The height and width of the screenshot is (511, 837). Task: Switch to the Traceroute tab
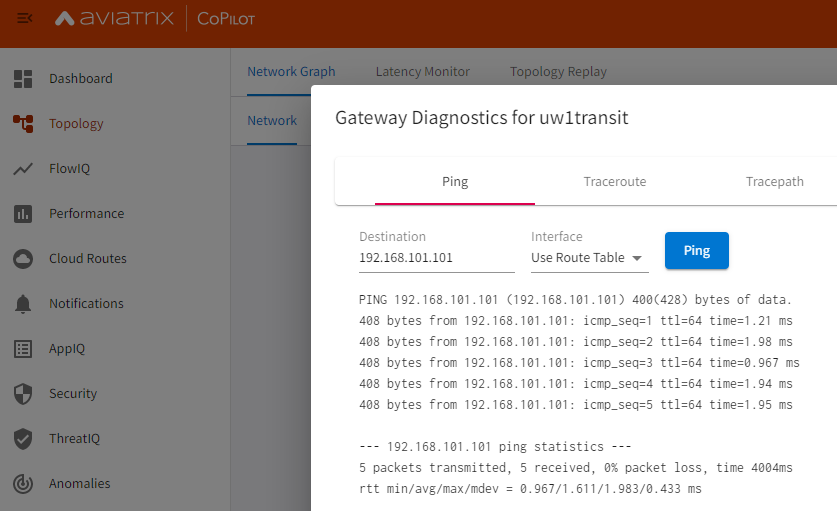(614, 182)
